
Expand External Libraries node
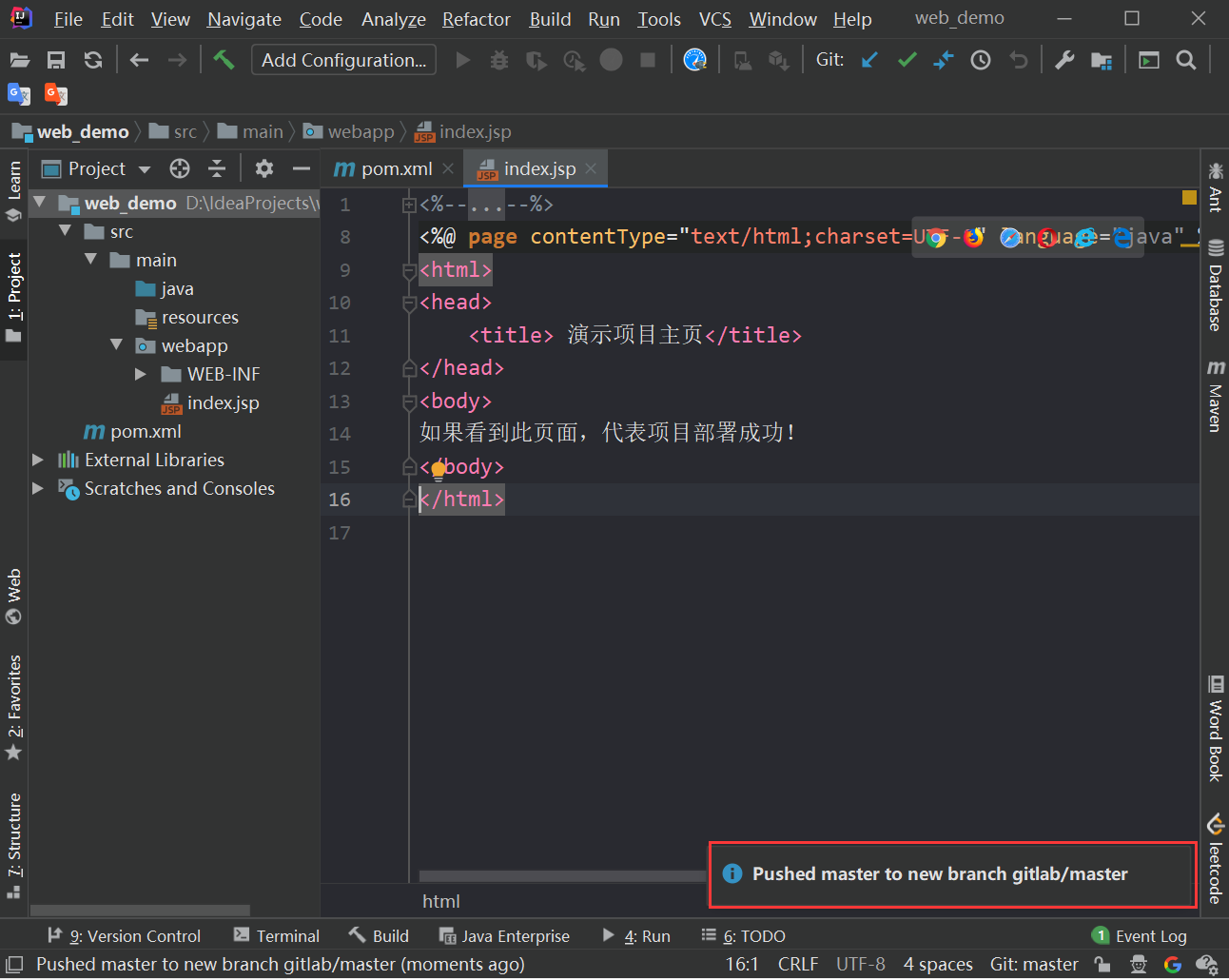[x=38, y=460]
